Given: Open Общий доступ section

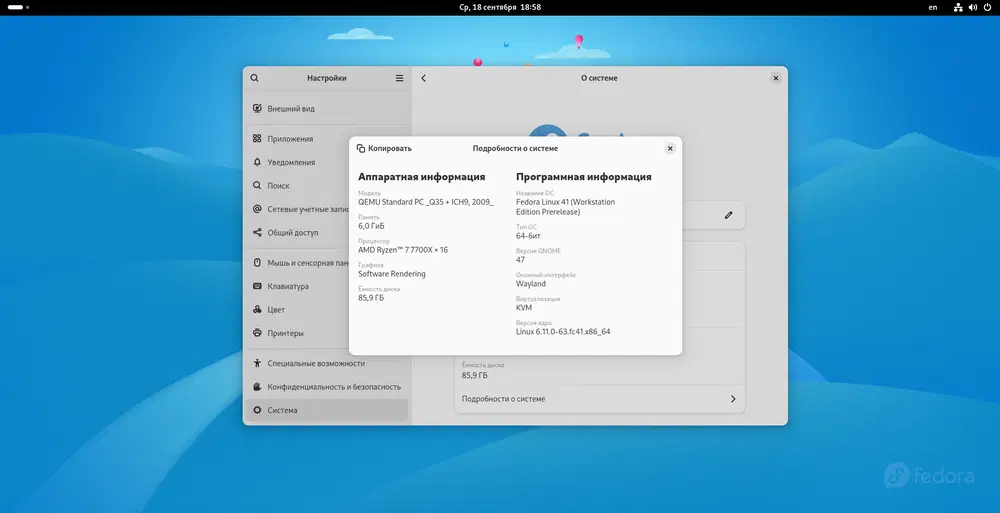Looking at the screenshot, I should (x=327, y=233).
